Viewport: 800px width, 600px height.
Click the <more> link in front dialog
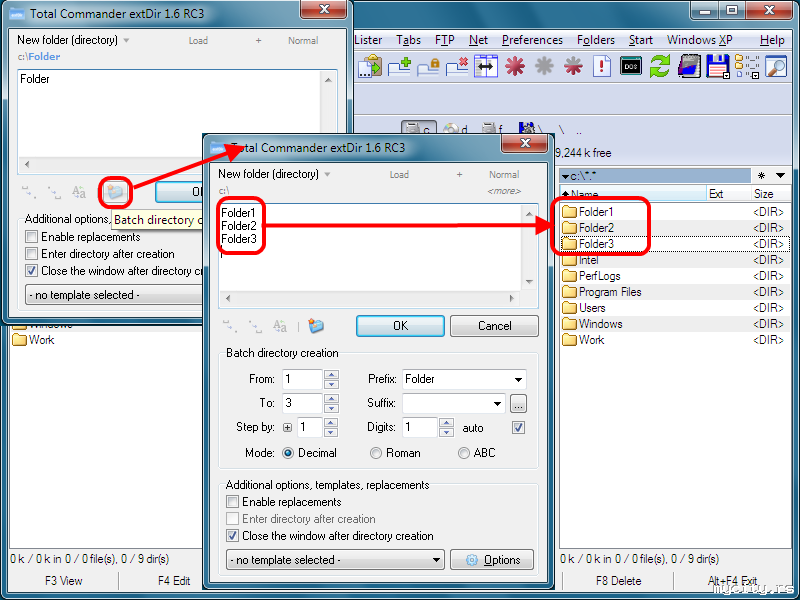(x=504, y=191)
